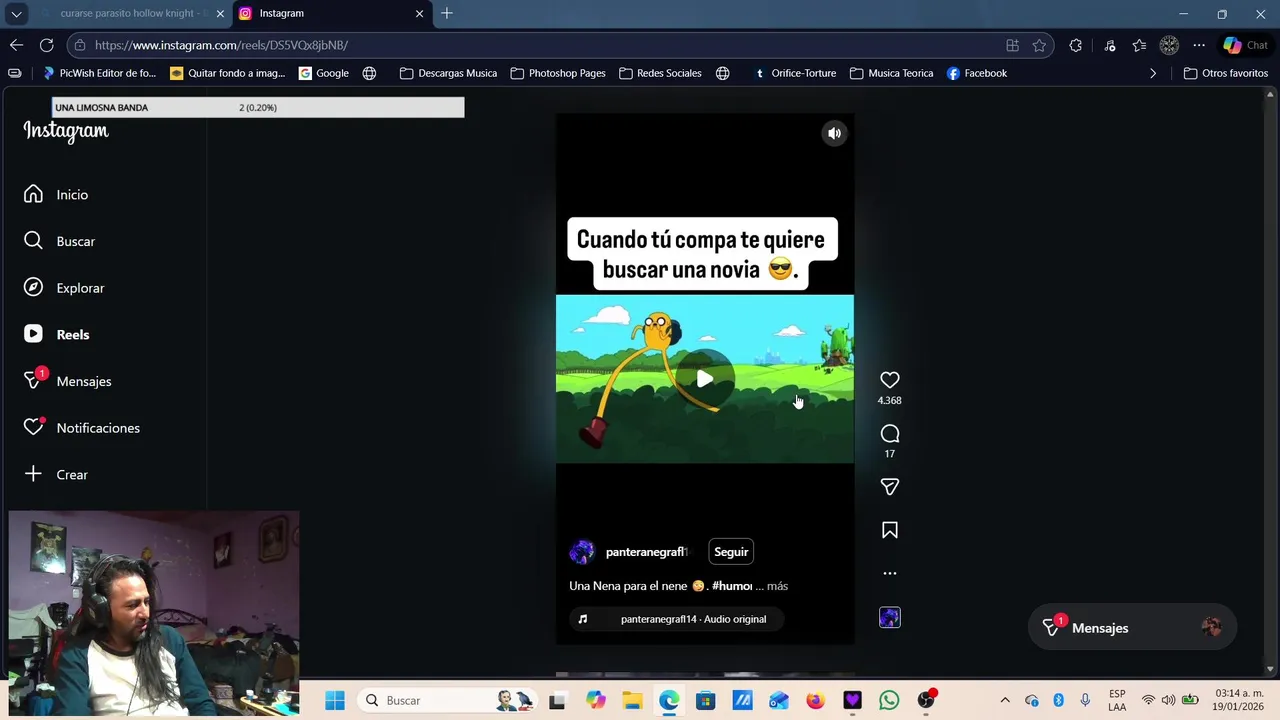Image resolution: width=1280 pixels, height=720 pixels.
Task: Refresh the Instagram page
Action: (x=46, y=45)
